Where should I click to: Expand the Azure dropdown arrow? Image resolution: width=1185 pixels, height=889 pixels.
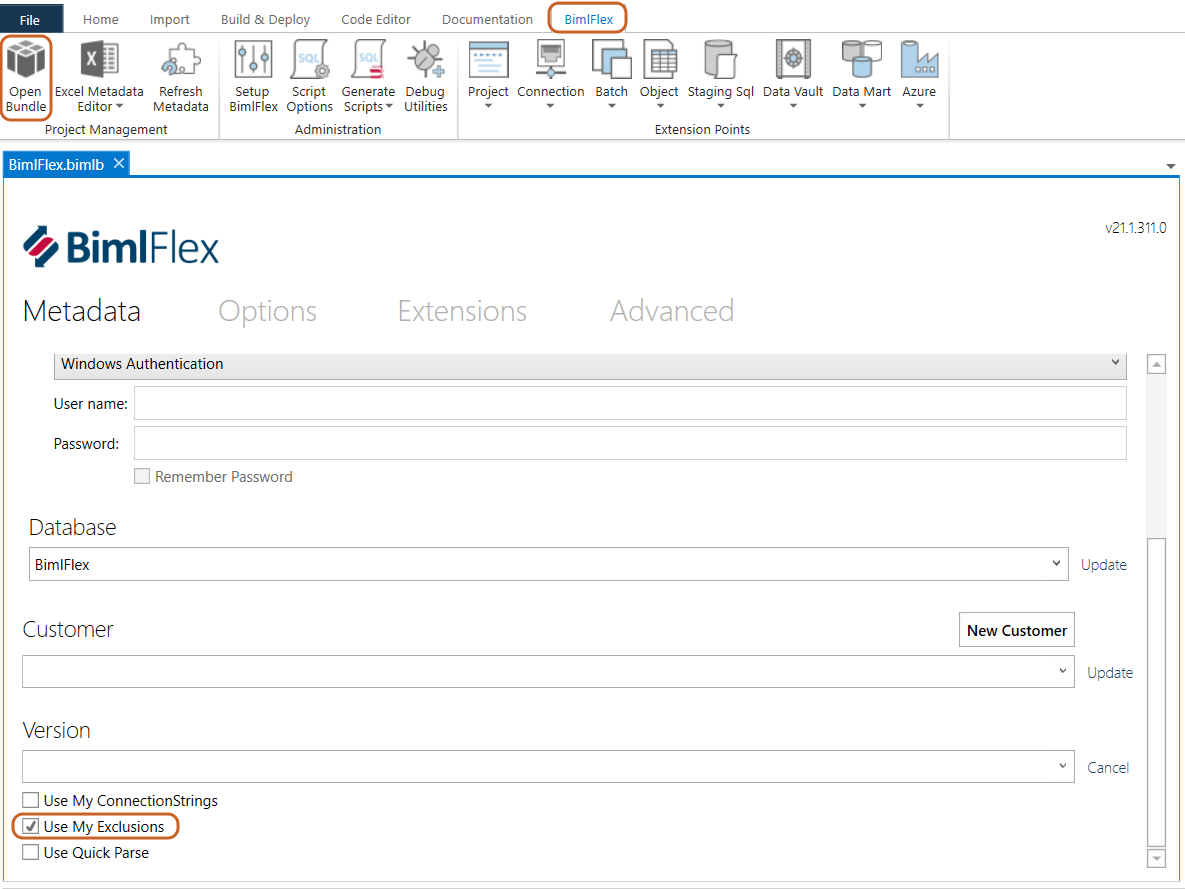[x=920, y=106]
